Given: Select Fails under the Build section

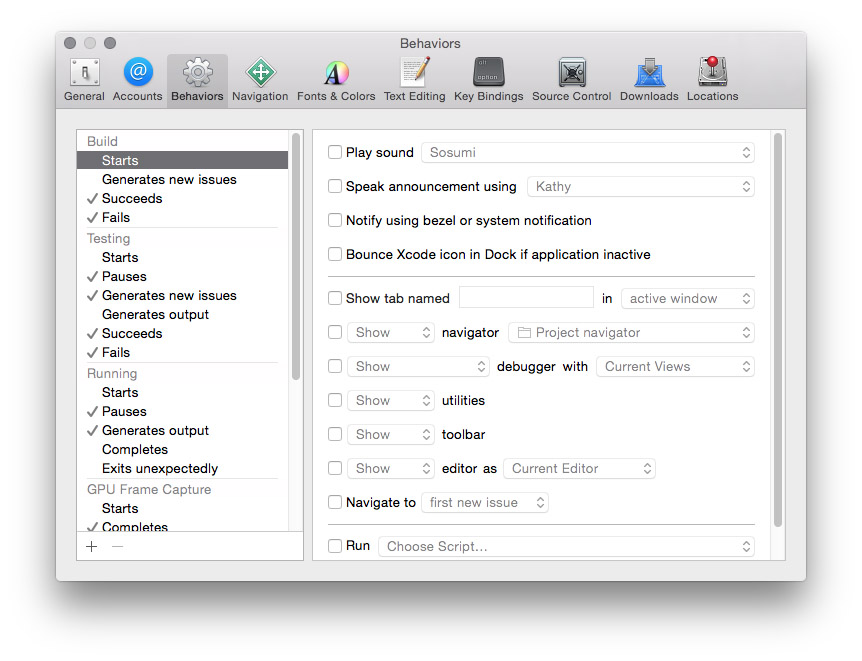Looking at the screenshot, I should click(x=183, y=217).
